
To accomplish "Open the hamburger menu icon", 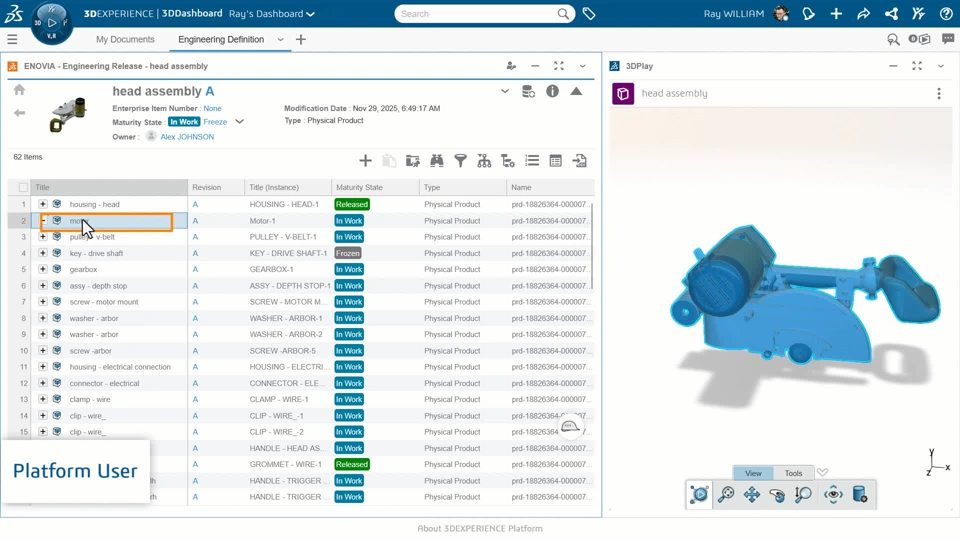I will [x=12, y=39].
